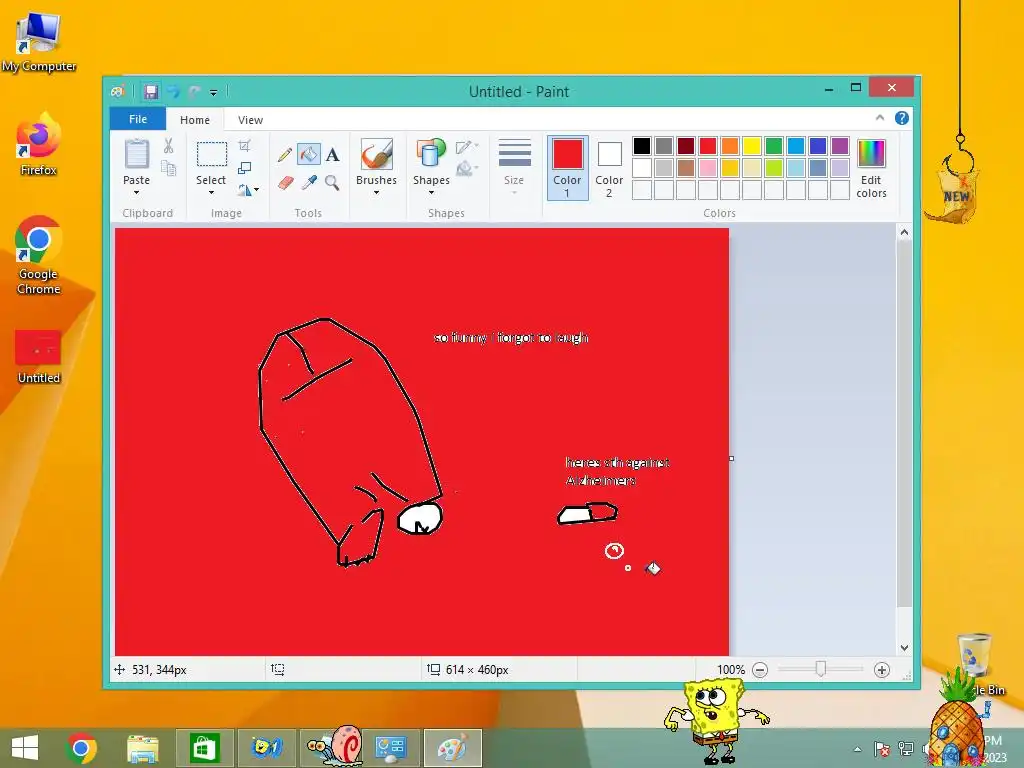Click the Shapes gallery icon
The image size is (1024, 768).
coord(430,155)
